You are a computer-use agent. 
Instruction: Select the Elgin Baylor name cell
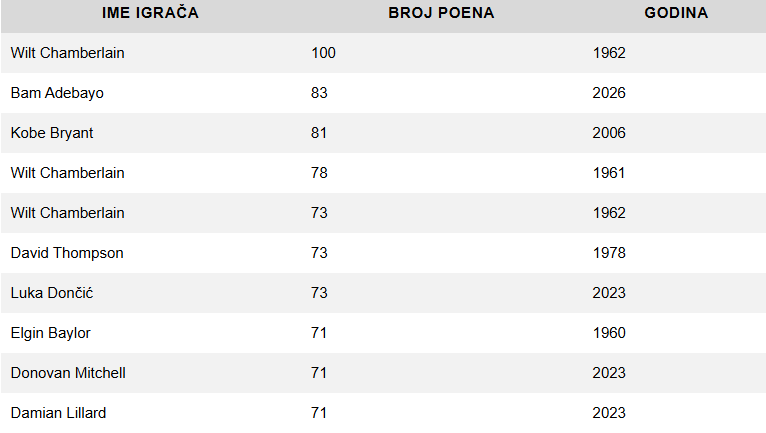[x=51, y=333]
